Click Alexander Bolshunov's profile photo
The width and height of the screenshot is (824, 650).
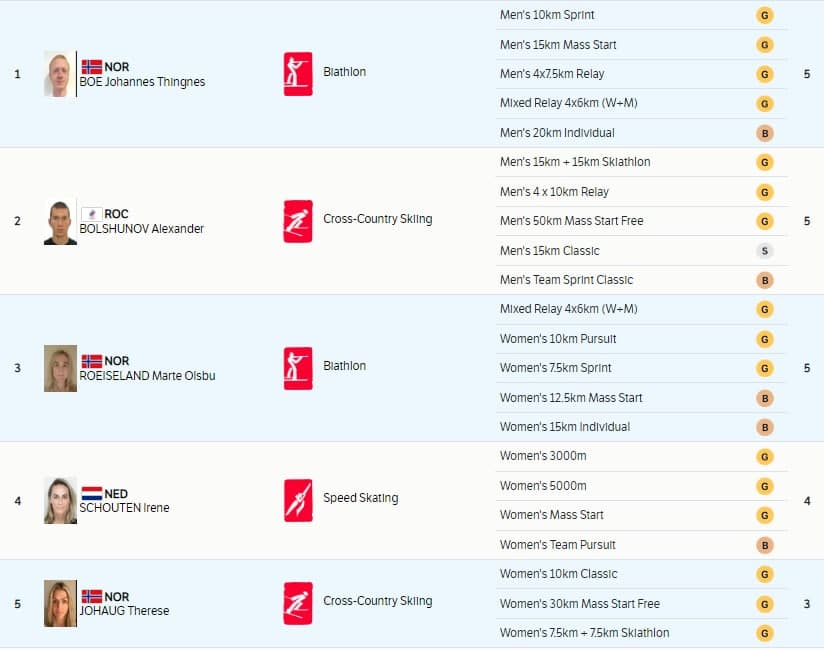(x=60, y=222)
